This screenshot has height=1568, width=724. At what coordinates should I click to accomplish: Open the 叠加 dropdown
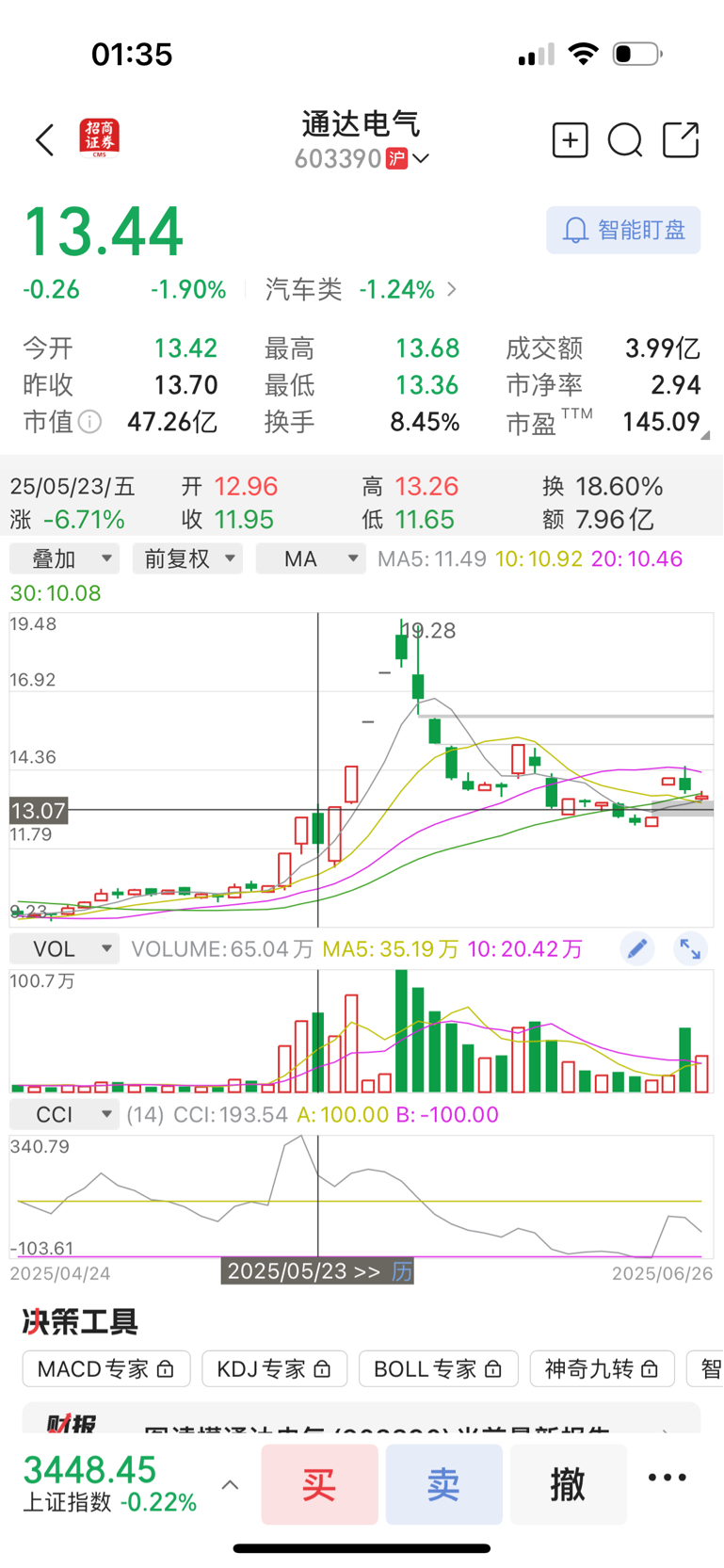point(64,558)
